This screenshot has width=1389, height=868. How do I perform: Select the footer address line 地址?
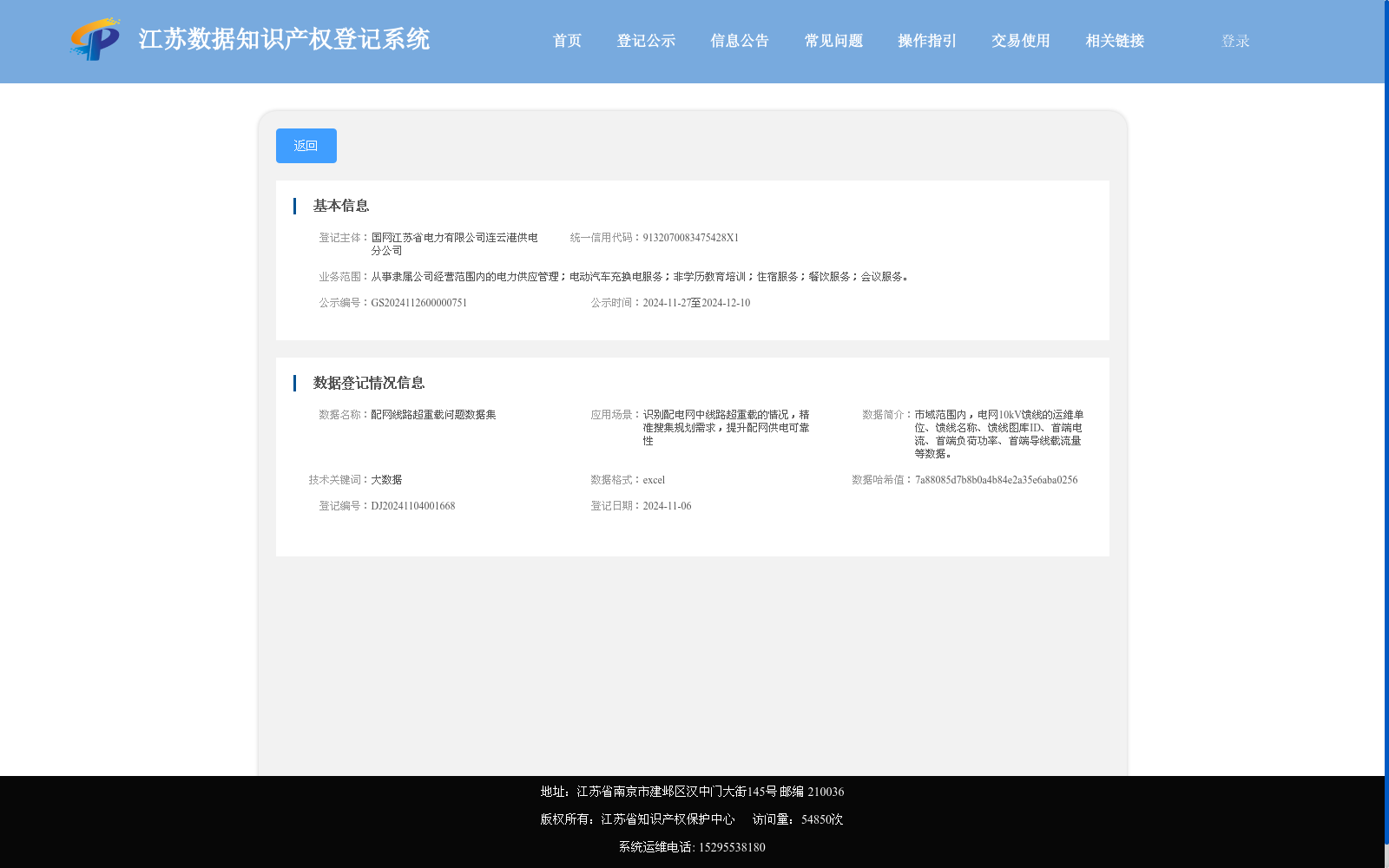click(692, 792)
